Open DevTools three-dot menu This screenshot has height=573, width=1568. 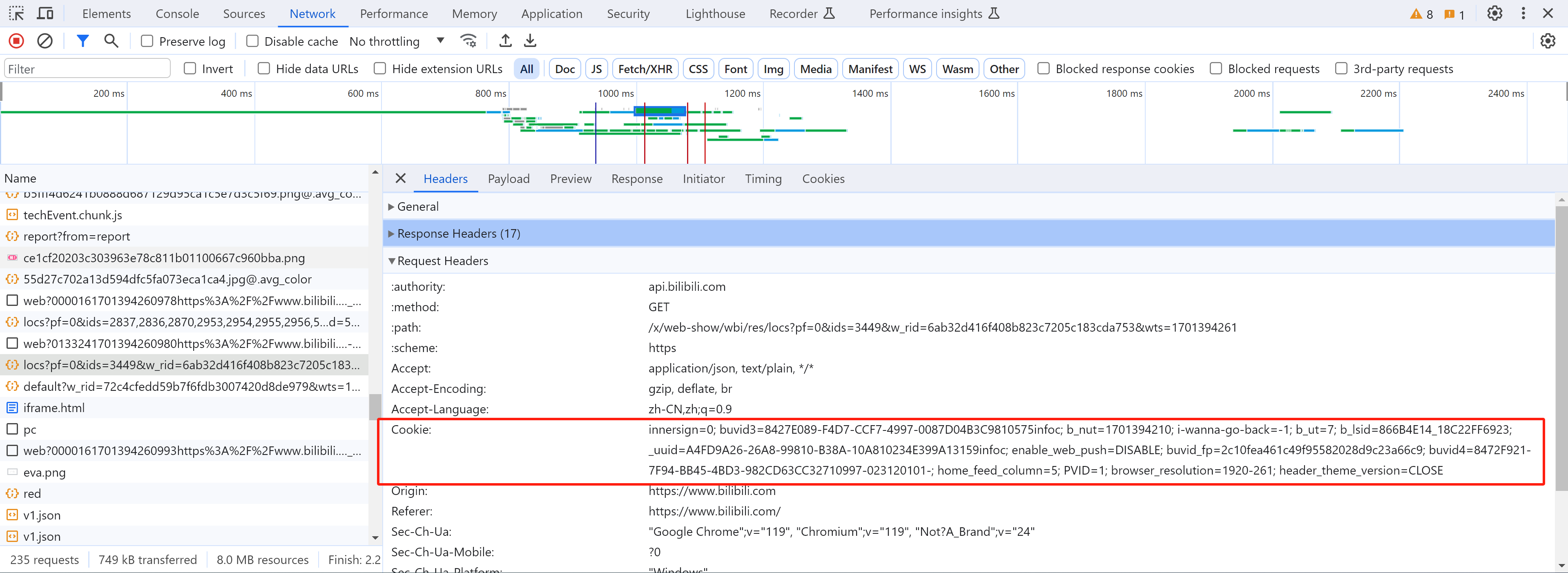coord(1523,13)
